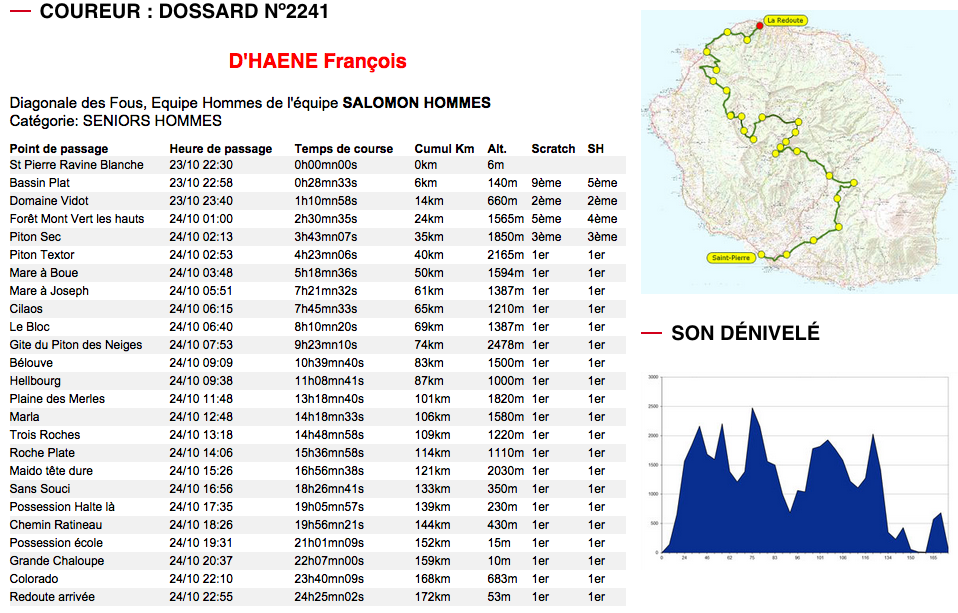
Task: Click the Scratch column header
Action: [553, 148]
